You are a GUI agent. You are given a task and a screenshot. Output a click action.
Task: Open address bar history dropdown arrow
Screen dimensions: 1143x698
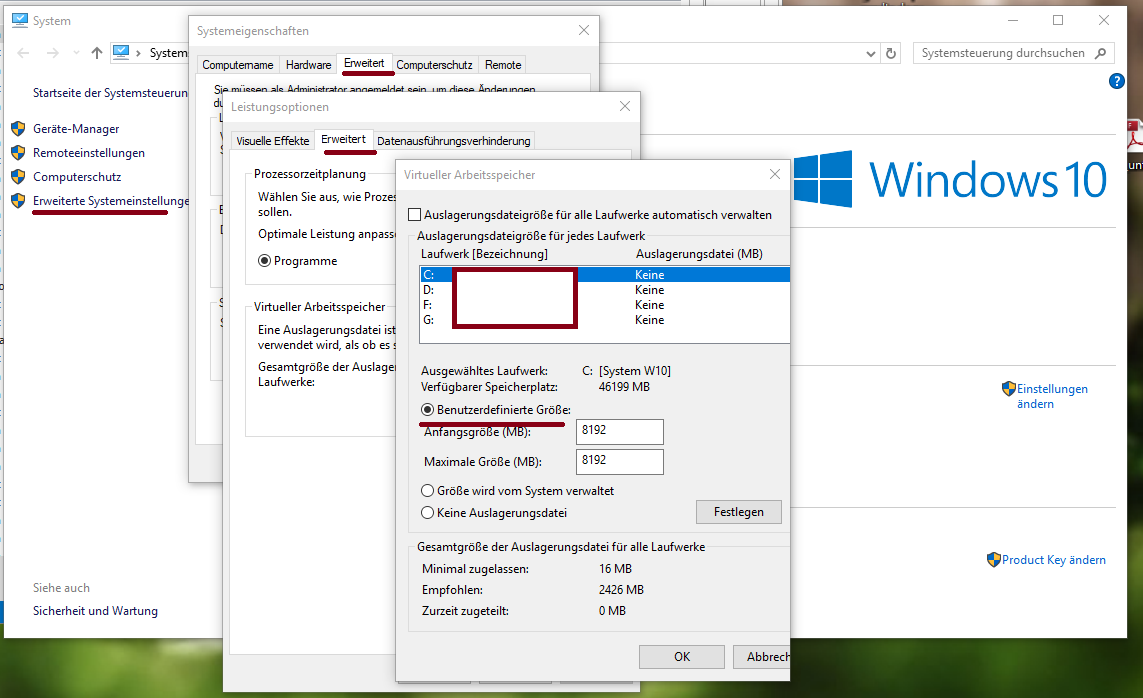(x=870, y=53)
